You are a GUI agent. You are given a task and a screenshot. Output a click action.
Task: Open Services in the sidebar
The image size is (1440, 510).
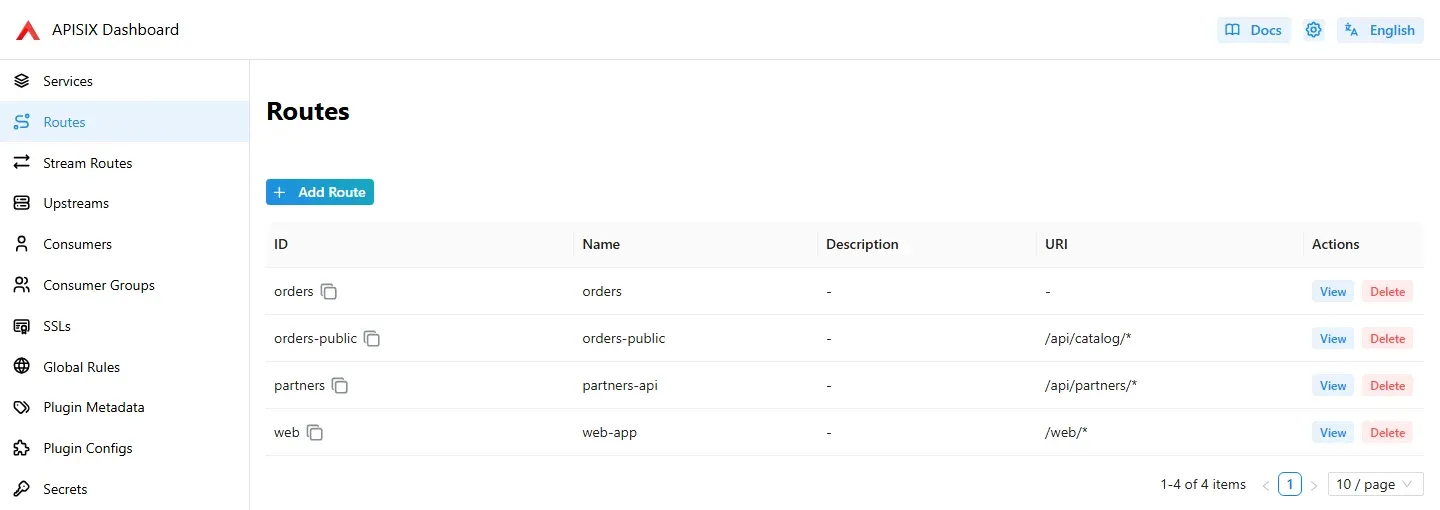pos(124,81)
